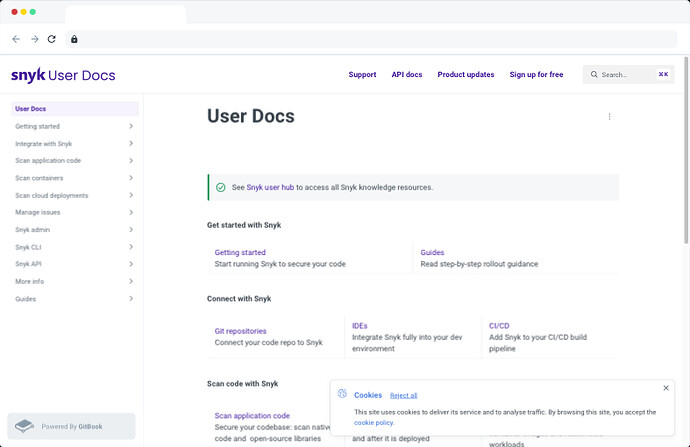
Task: Expand the Manage issues chevron
Action: pos(131,212)
